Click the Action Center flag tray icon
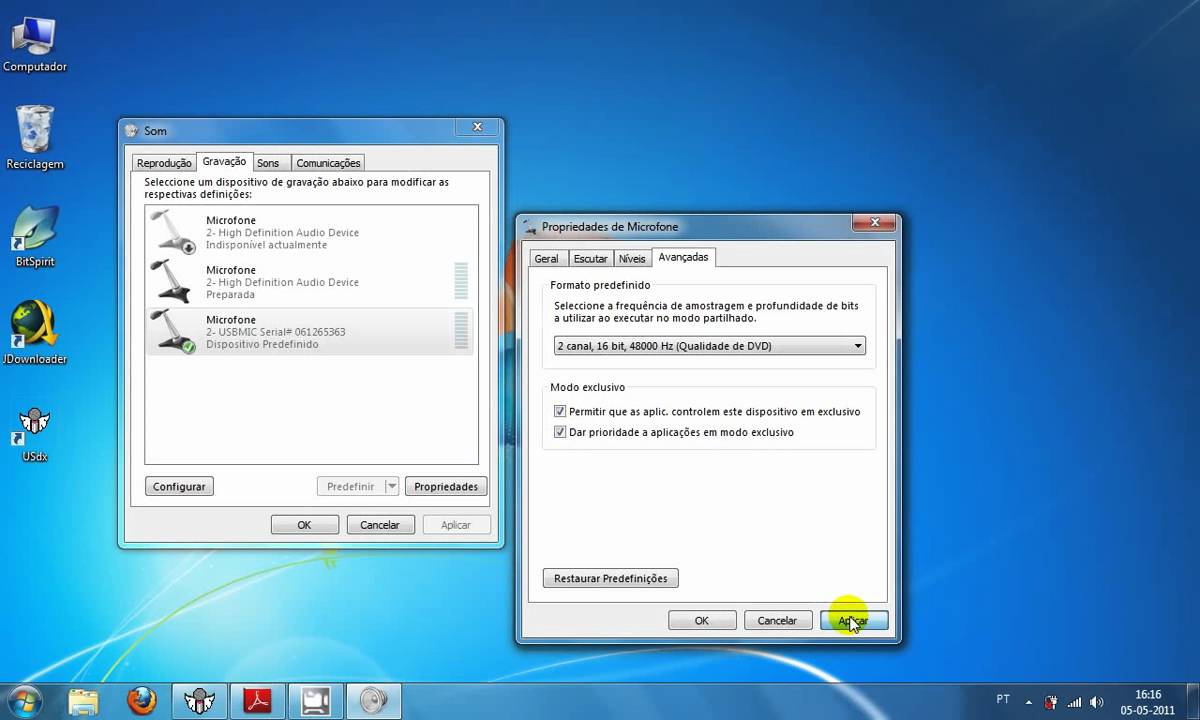The image size is (1200, 720). (x=1051, y=702)
